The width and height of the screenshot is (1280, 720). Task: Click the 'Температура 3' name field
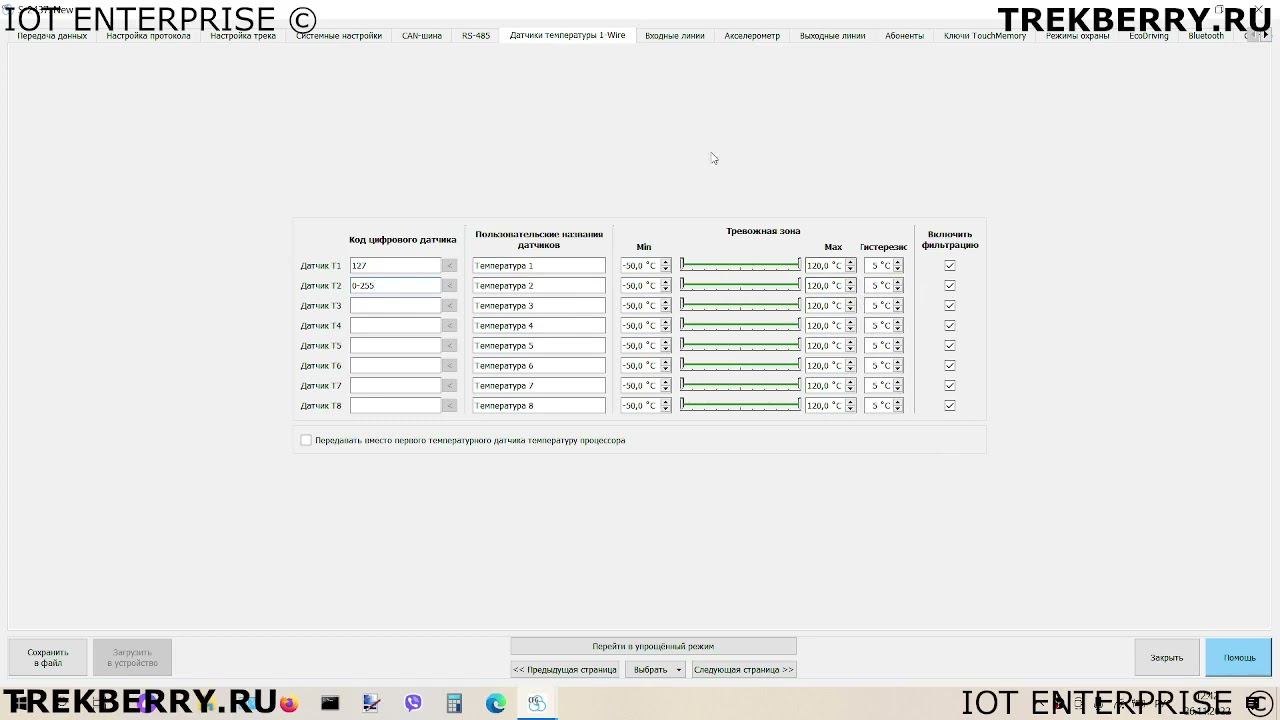tap(539, 306)
